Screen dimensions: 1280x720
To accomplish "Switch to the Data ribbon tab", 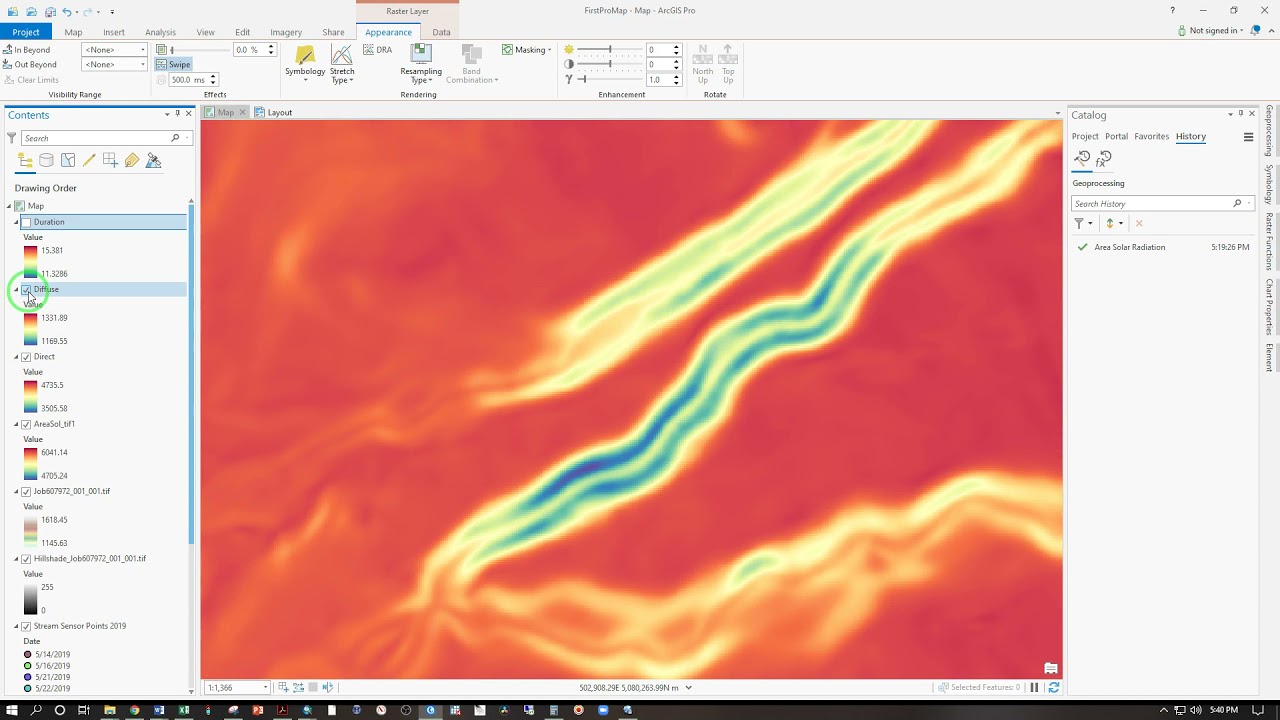I will pos(441,32).
